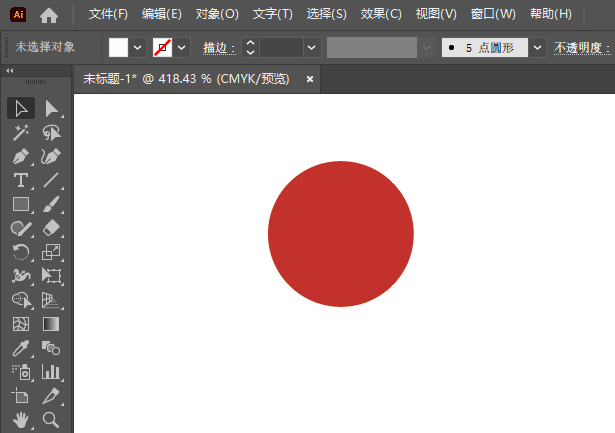The height and width of the screenshot is (433, 615).
Task: Choose the Width/Warp tool
Action: [x=21, y=276]
